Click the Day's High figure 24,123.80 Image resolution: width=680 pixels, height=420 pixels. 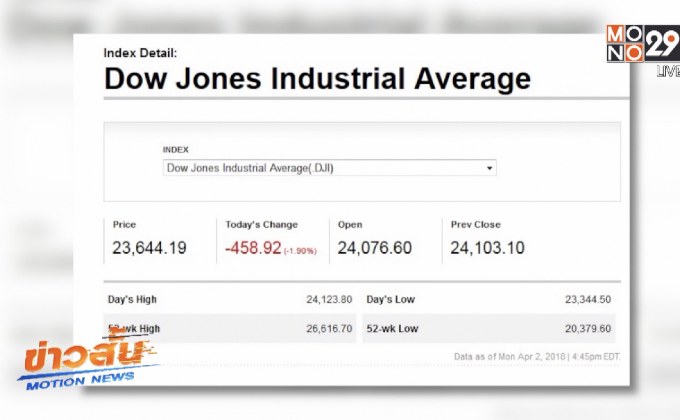[329, 299]
